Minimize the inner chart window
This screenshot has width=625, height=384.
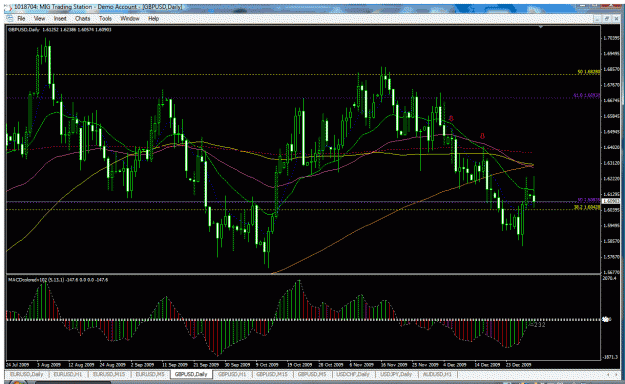coord(597,19)
